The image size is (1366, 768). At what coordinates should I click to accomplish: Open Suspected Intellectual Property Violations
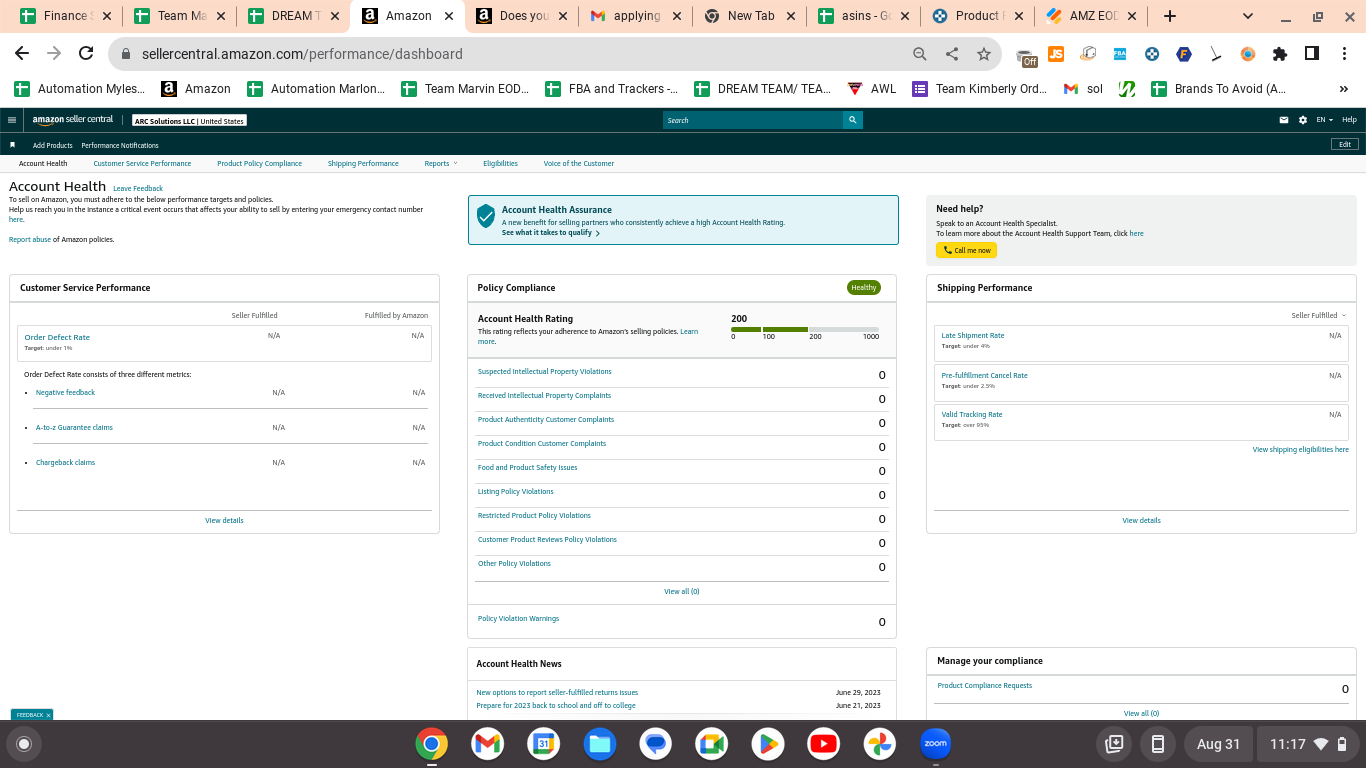coord(545,372)
